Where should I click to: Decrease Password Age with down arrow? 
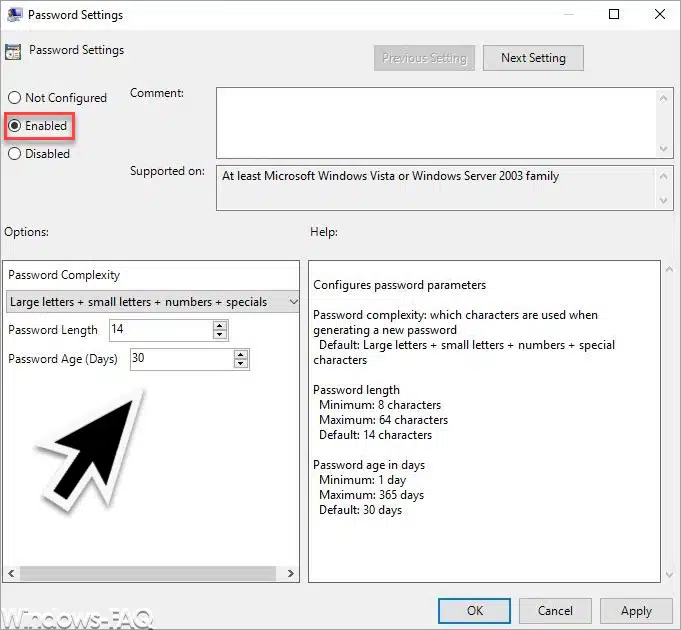241,364
